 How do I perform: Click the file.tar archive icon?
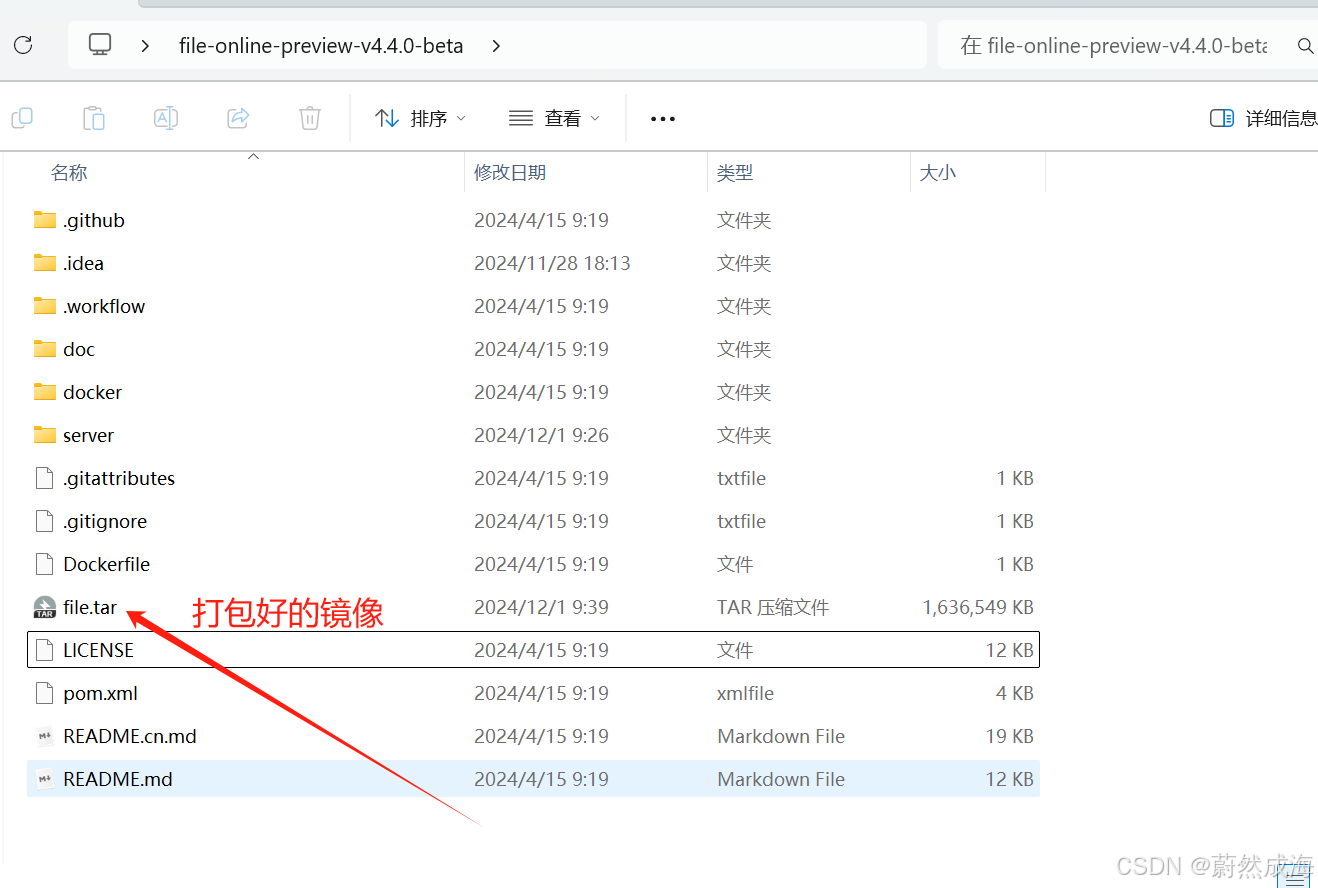[44, 607]
